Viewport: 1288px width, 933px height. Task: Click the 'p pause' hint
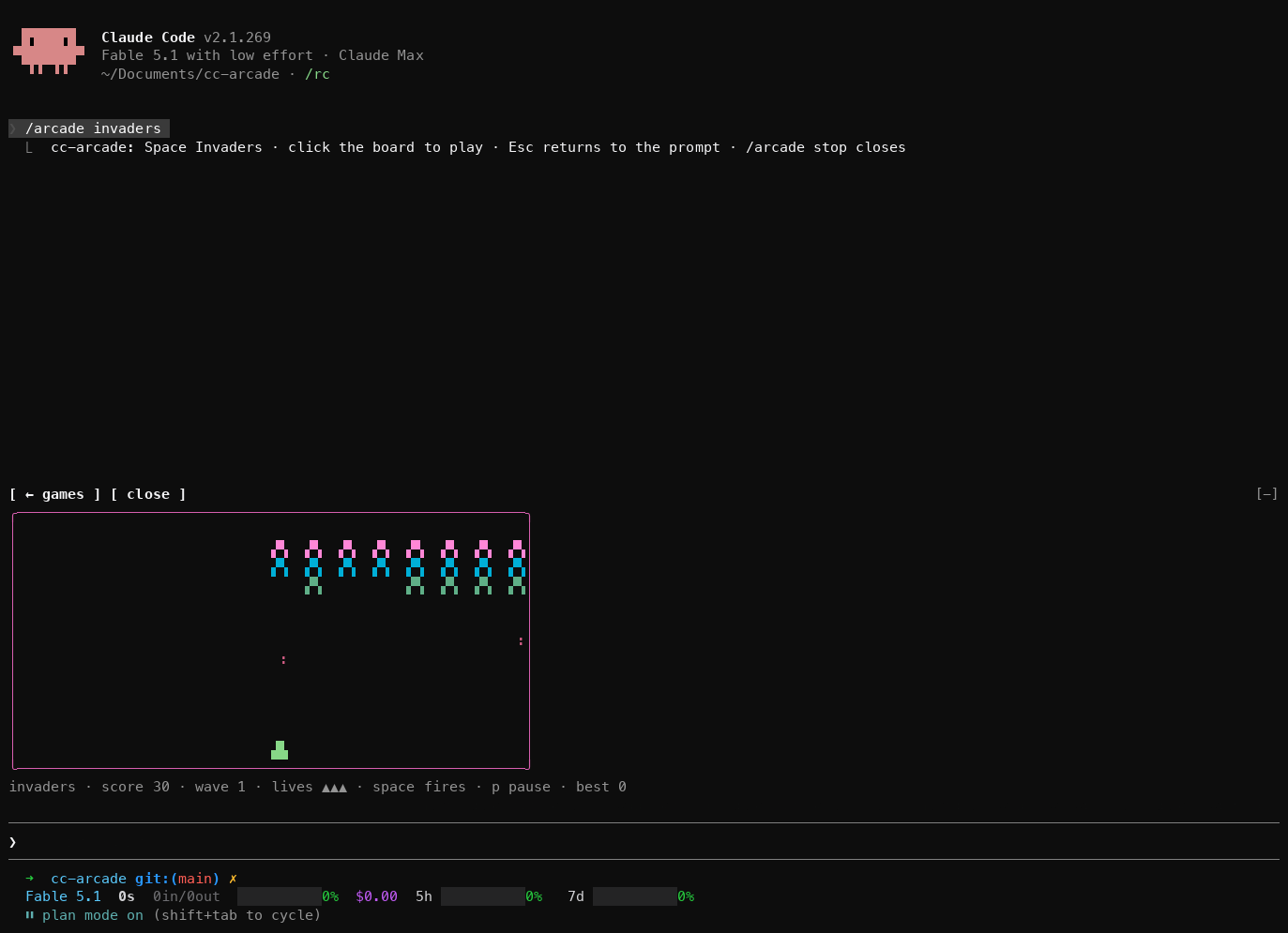521,787
